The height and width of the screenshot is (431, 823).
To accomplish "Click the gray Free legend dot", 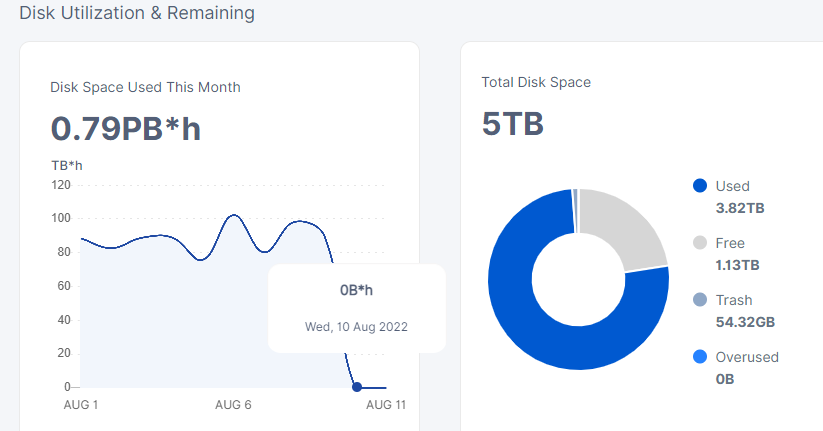I will click(700, 243).
